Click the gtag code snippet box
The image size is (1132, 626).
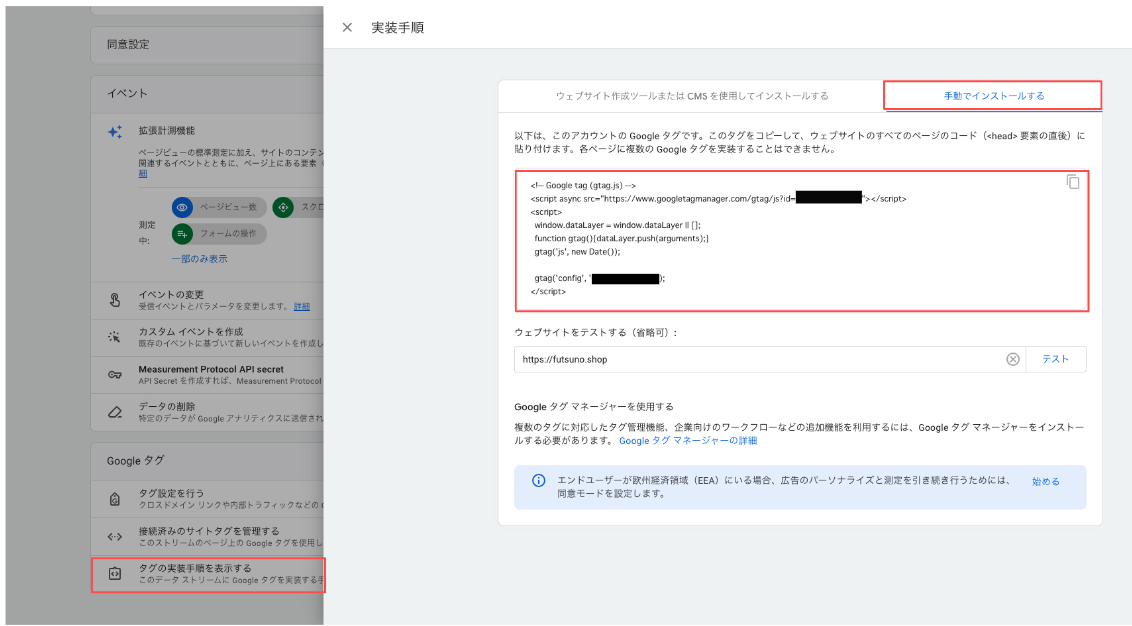pyautogui.click(x=801, y=241)
